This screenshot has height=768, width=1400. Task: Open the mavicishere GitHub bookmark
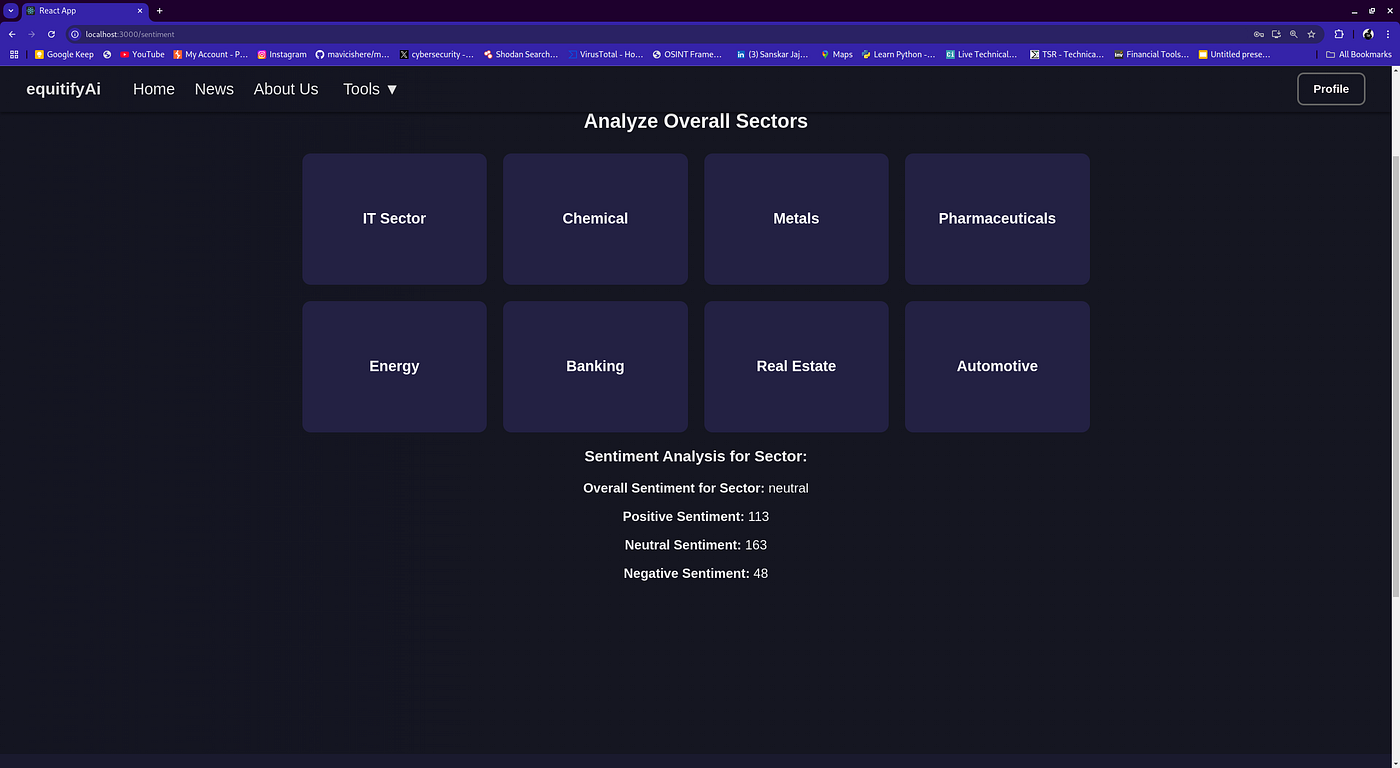[x=352, y=54]
